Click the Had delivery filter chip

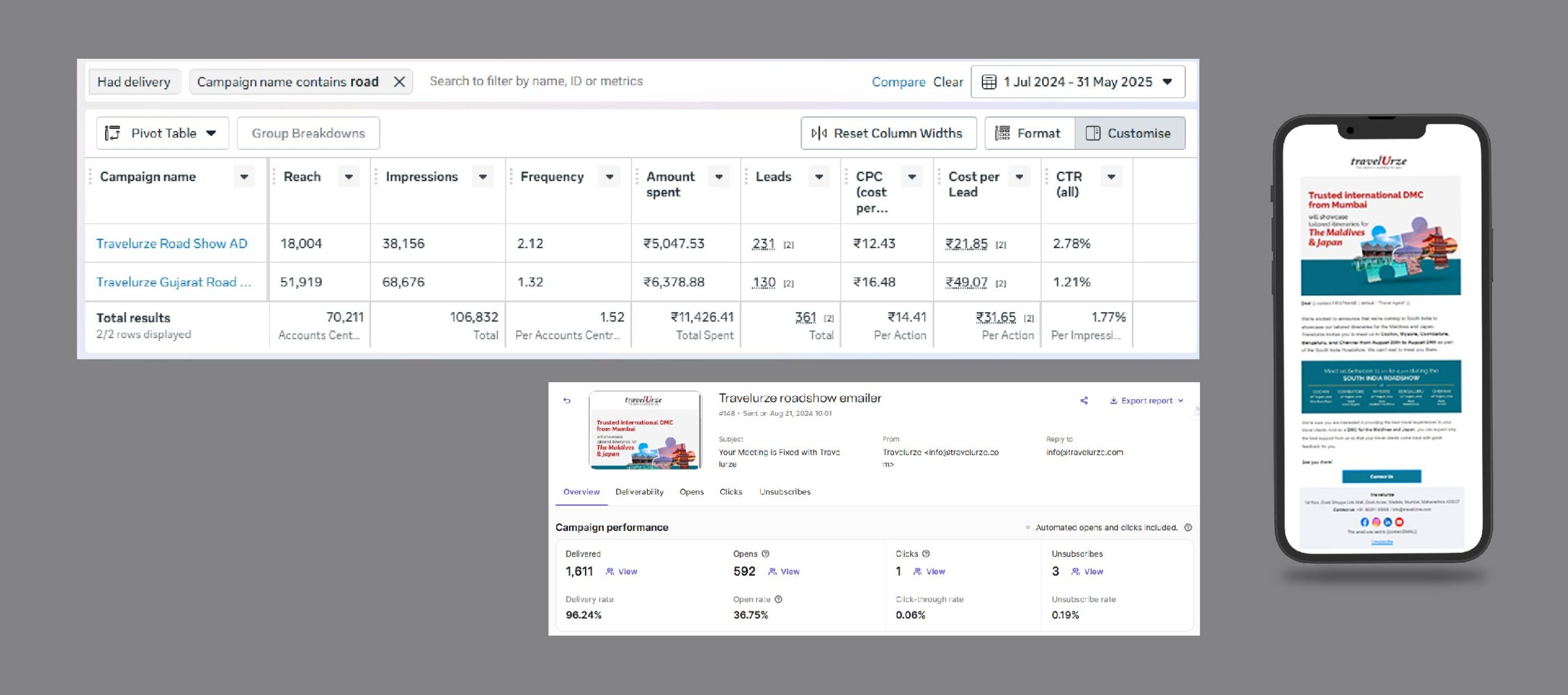click(134, 81)
